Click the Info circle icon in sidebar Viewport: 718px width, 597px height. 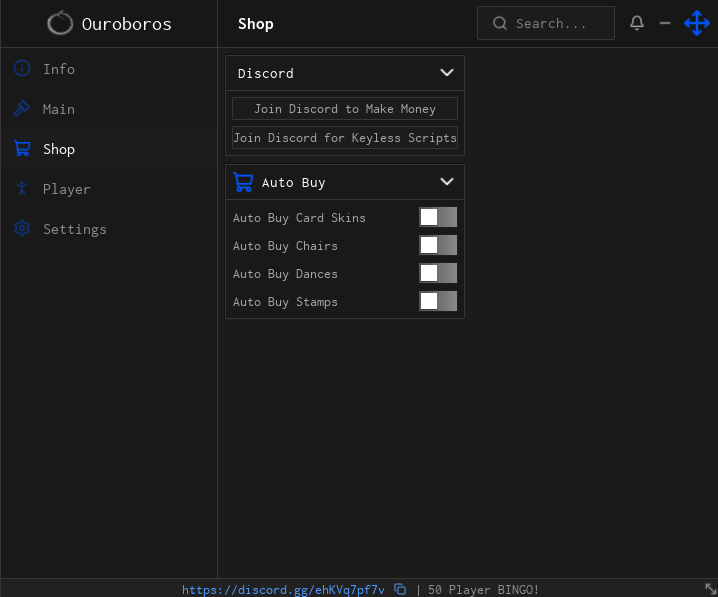[x=22, y=69]
